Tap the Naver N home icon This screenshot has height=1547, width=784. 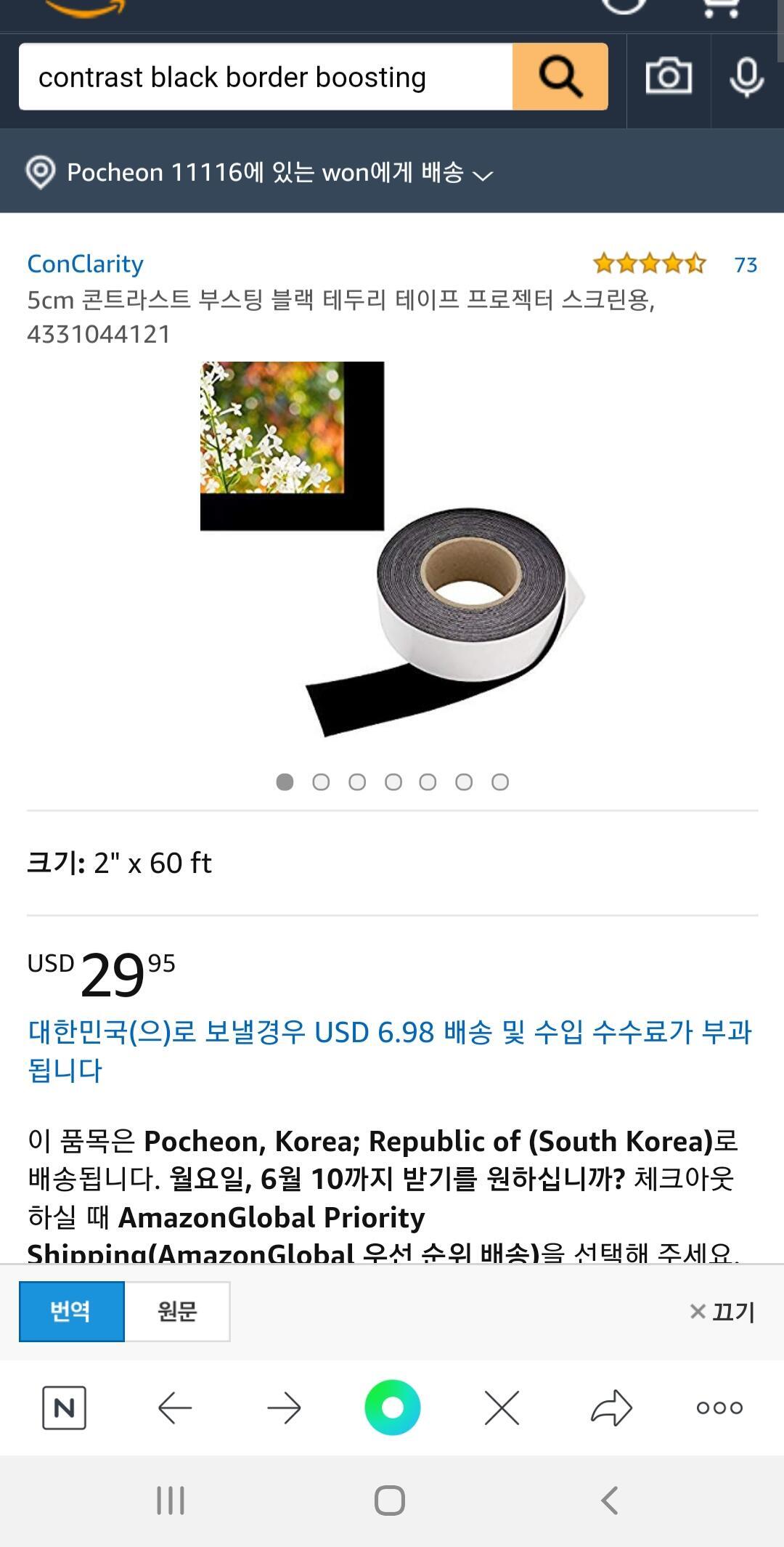(x=64, y=1408)
